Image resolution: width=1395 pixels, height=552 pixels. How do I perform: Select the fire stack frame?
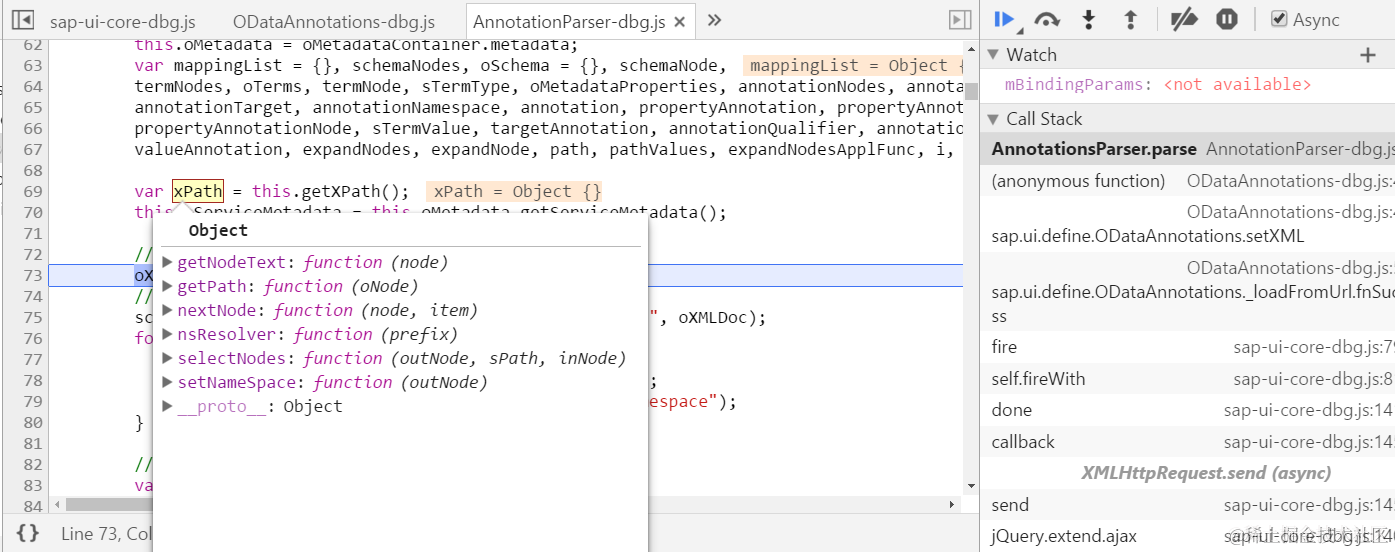coord(1187,347)
